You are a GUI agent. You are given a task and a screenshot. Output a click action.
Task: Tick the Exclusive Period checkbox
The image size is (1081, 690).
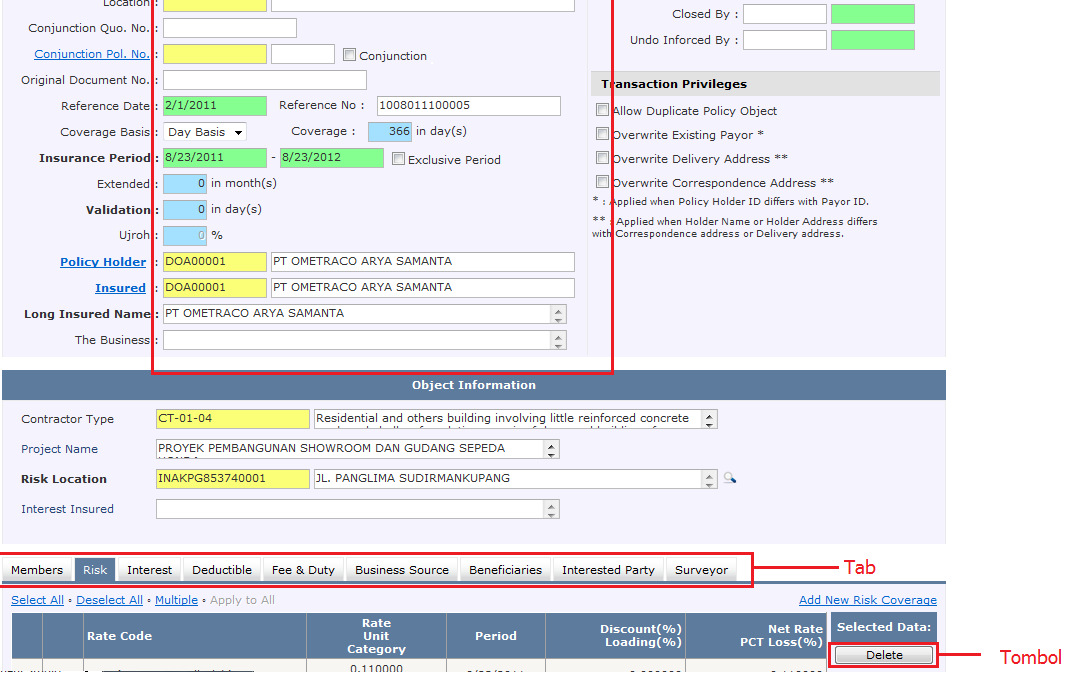pyautogui.click(x=399, y=159)
